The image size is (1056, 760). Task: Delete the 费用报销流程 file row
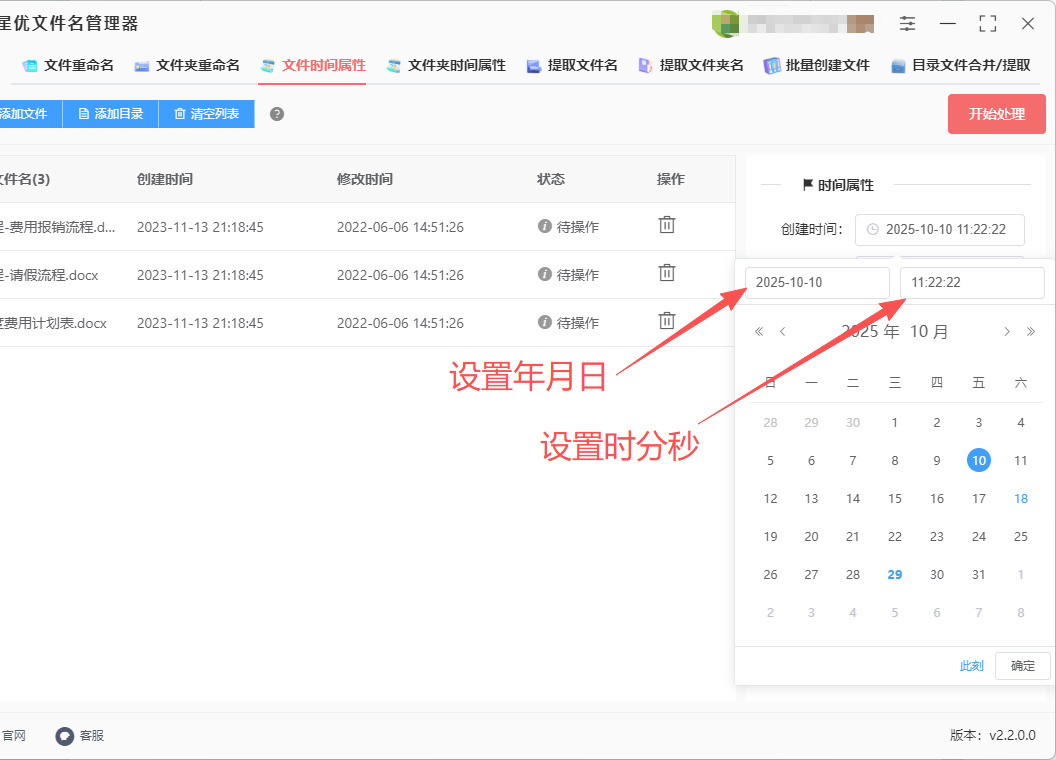[x=667, y=226]
